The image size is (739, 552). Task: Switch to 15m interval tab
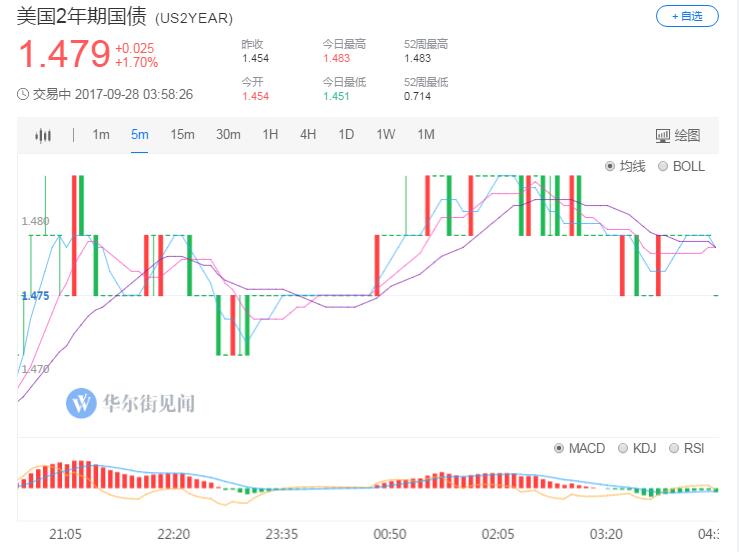182,135
